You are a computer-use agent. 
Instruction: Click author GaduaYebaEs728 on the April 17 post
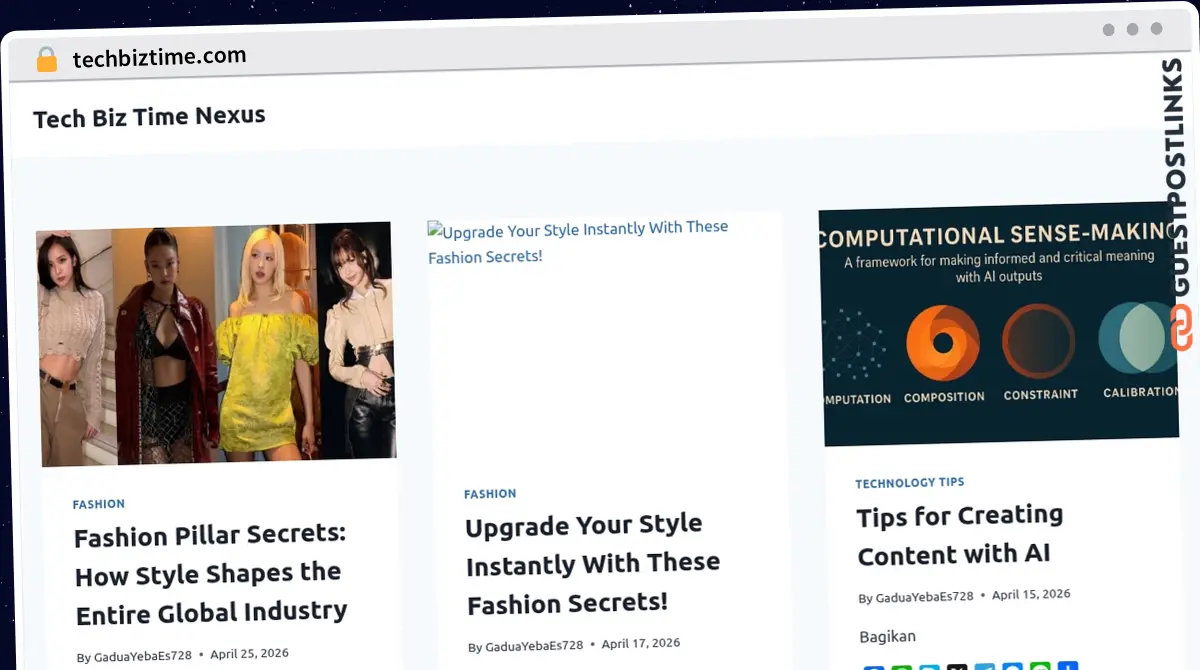[x=534, y=646]
